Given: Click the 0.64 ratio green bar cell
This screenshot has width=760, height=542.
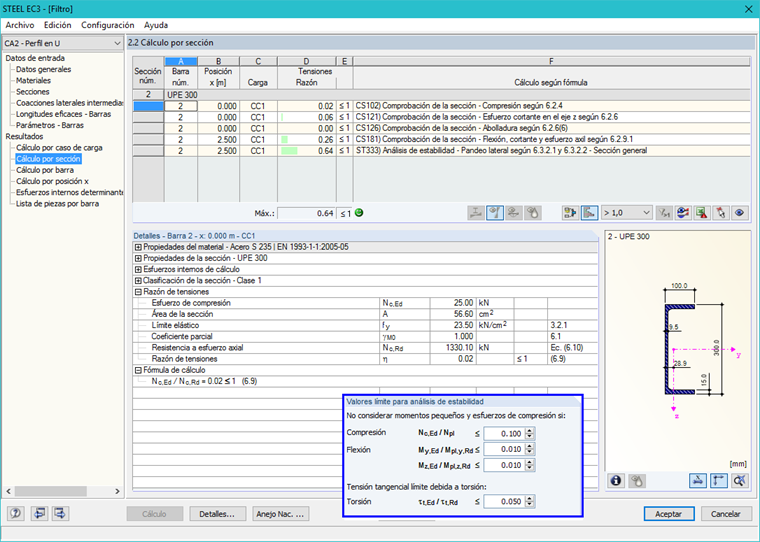Looking at the screenshot, I should tap(306, 151).
